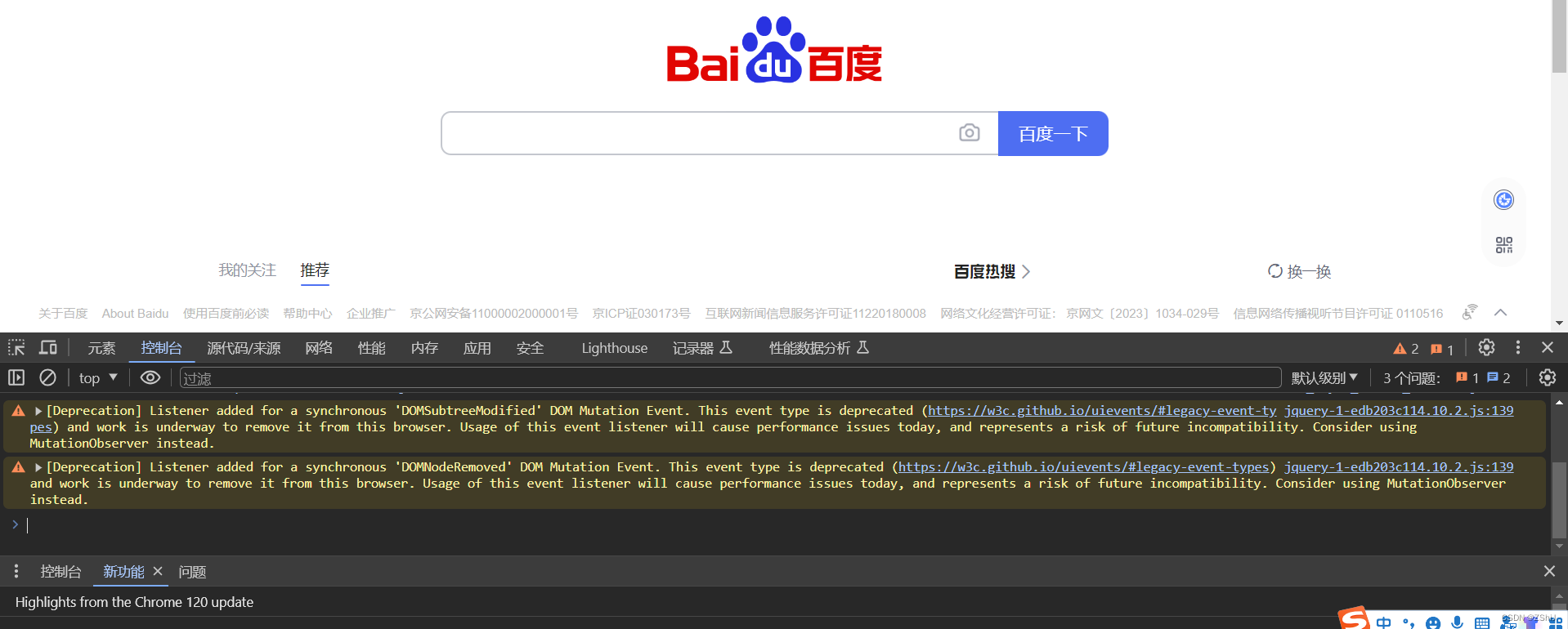Open the 应用 DevTools tab
Image resolution: width=1568 pixels, height=629 pixels.
click(x=477, y=348)
